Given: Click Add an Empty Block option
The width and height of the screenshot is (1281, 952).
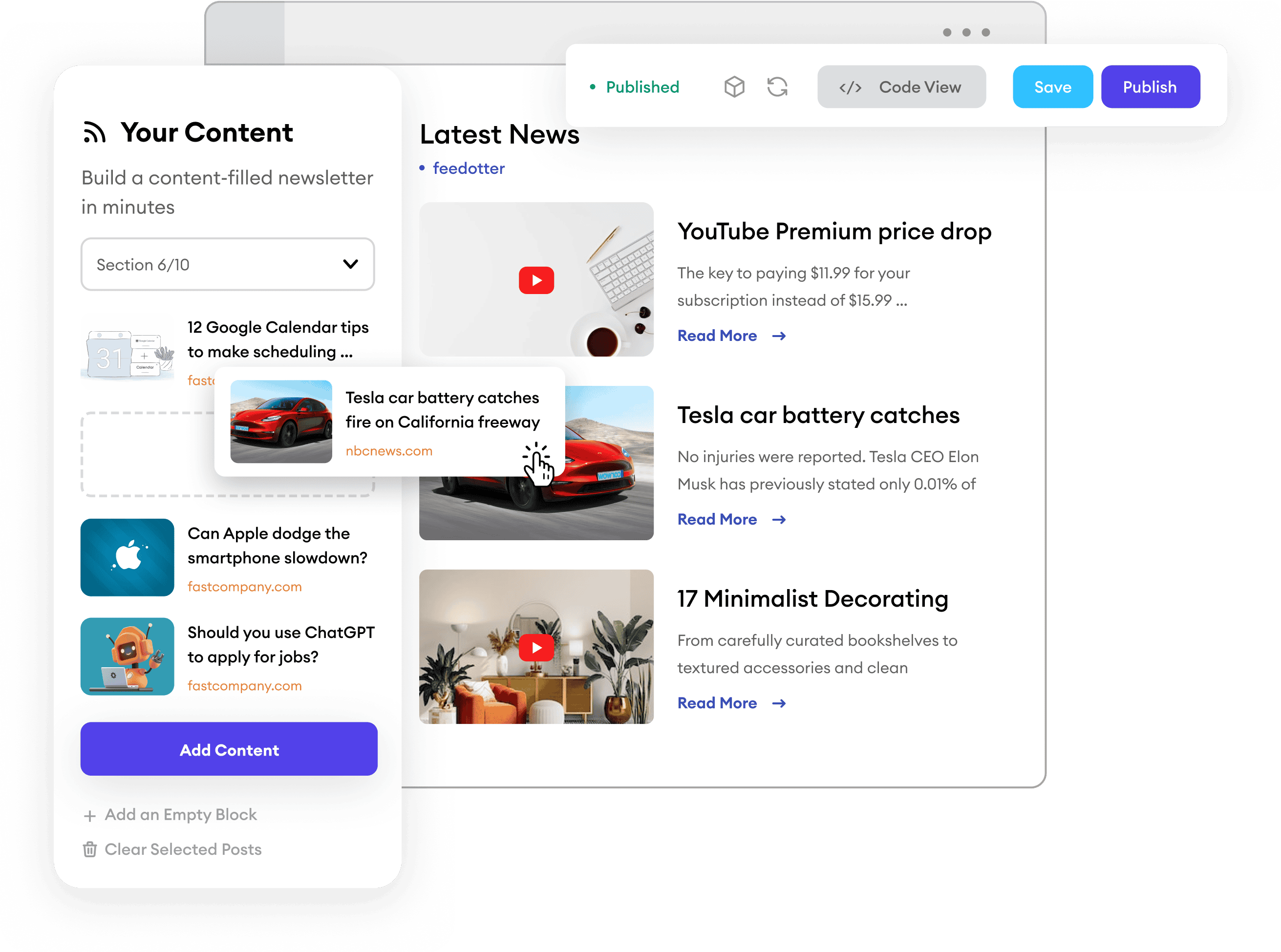Looking at the screenshot, I should 172,814.
